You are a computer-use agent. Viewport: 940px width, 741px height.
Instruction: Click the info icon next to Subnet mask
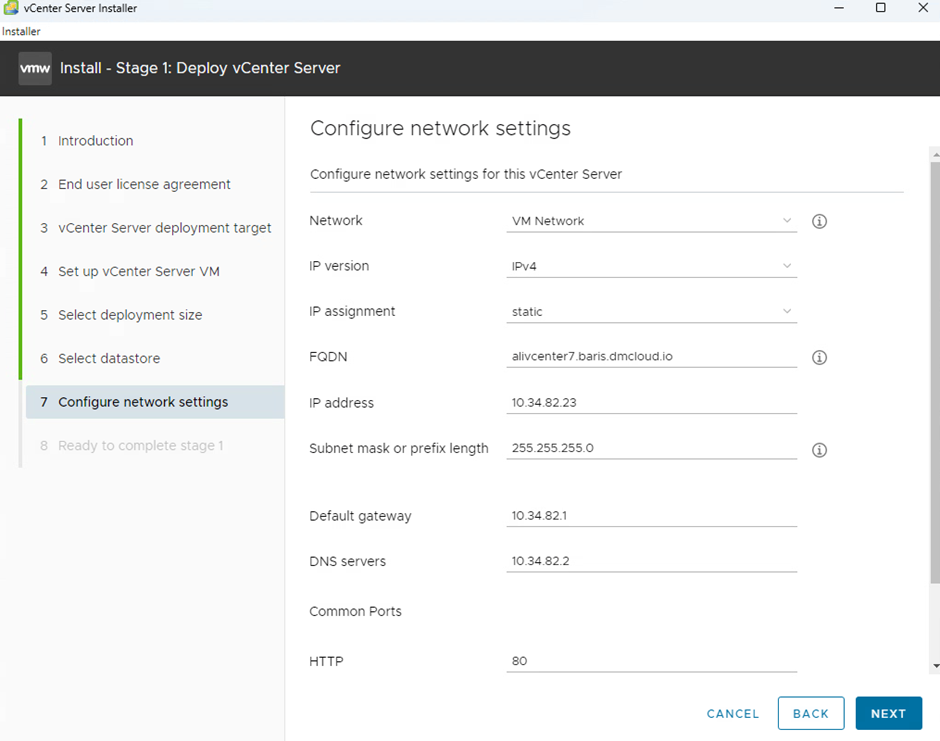click(x=819, y=450)
